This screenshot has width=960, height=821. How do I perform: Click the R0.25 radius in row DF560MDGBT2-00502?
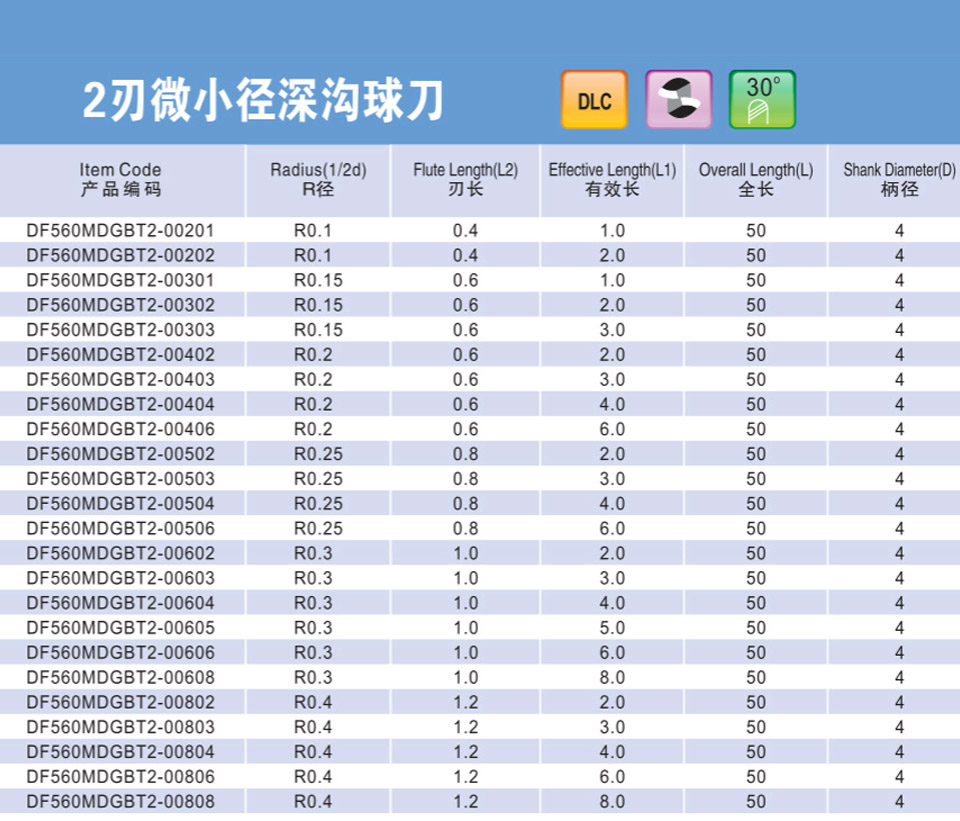tap(318, 454)
